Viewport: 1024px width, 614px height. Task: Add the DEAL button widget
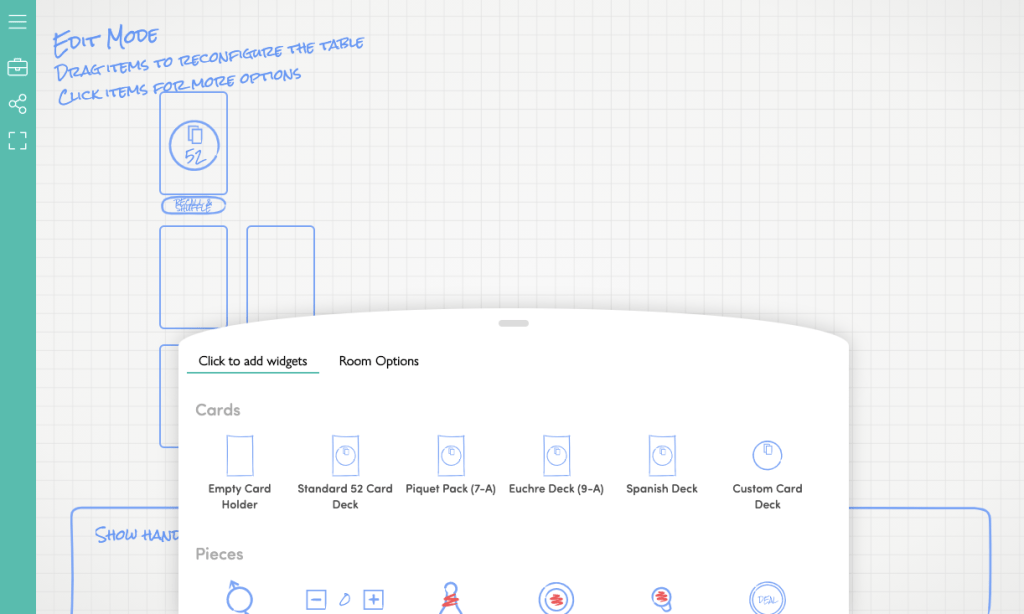click(767, 598)
